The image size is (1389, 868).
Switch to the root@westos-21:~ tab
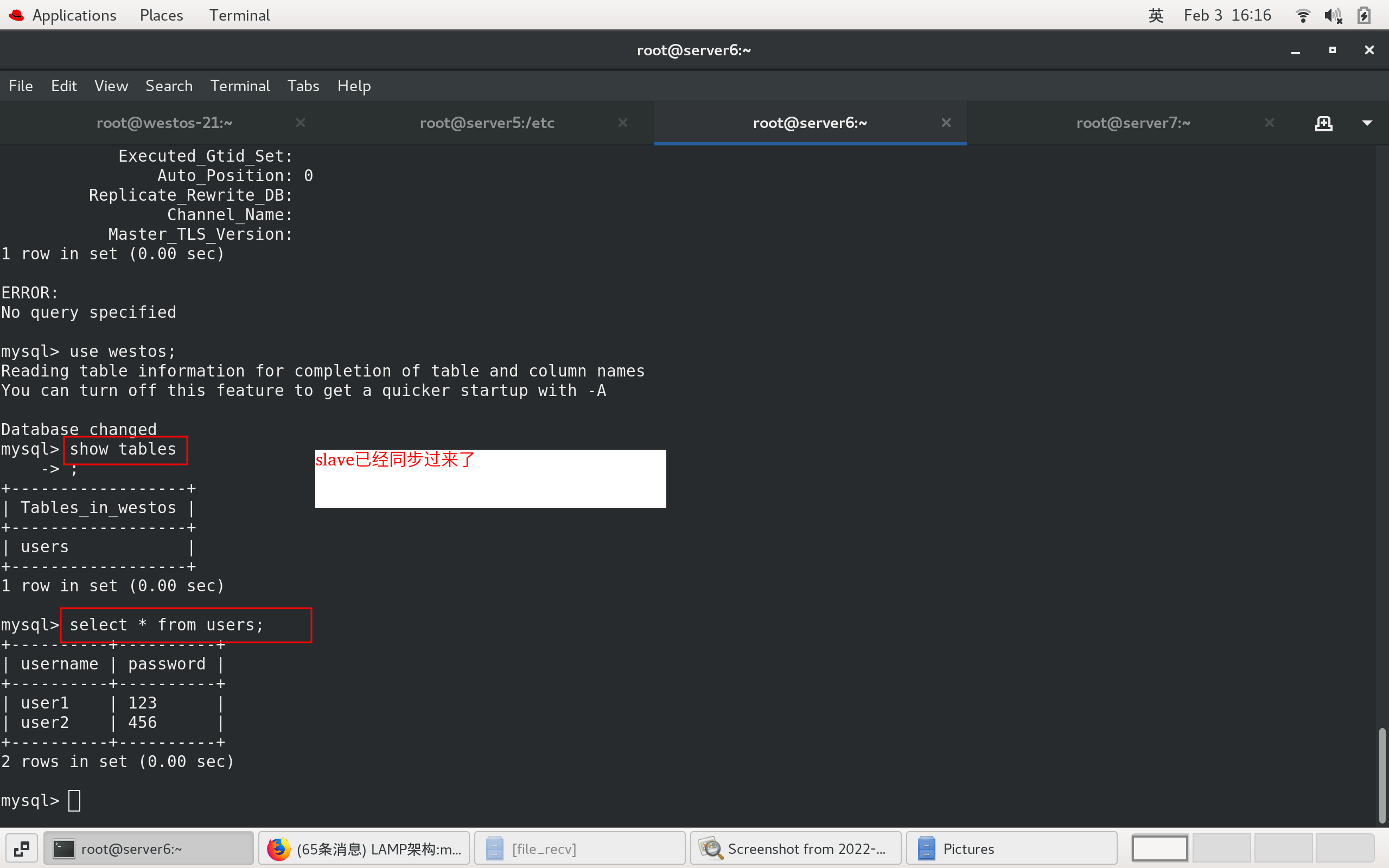164,123
